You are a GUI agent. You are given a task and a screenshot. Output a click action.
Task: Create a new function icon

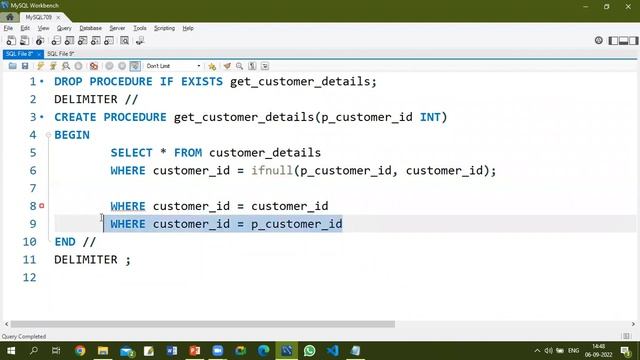[x=109, y=40]
